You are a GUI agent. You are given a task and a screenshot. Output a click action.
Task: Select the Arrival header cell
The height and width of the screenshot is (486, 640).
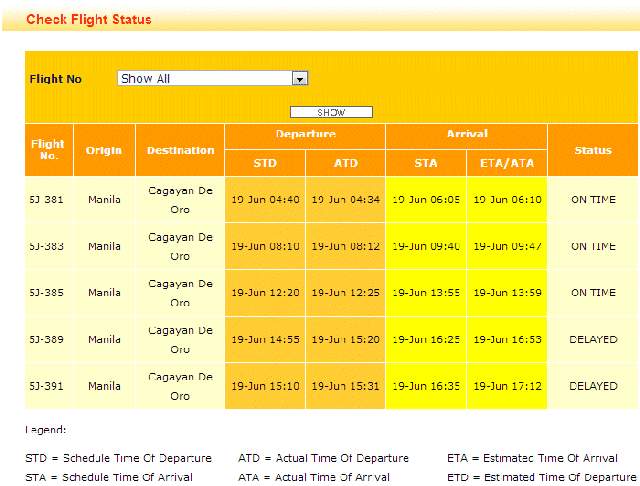[466, 134]
